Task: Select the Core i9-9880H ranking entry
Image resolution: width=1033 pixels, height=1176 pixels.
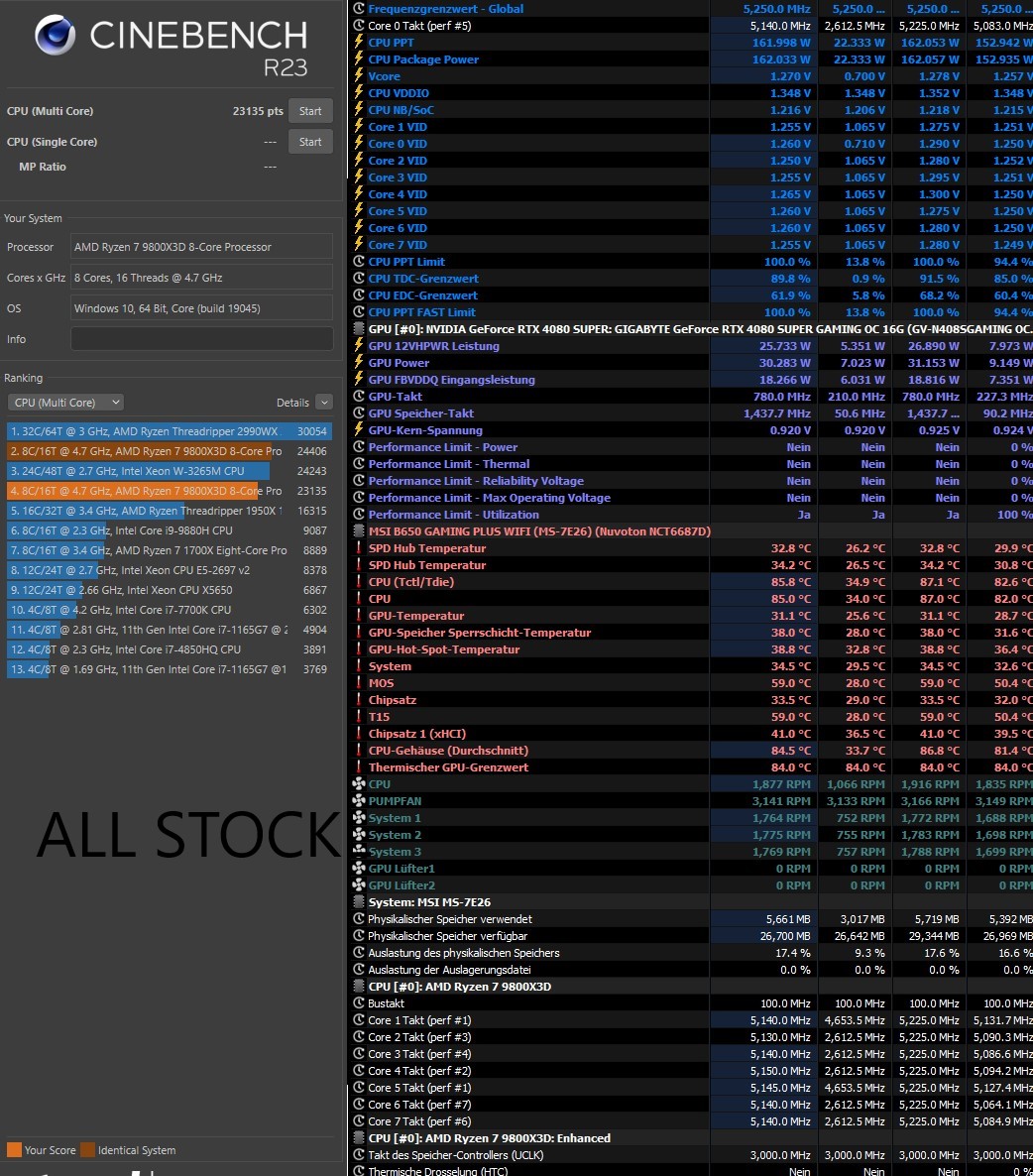Action: click(x=169, y=530)
